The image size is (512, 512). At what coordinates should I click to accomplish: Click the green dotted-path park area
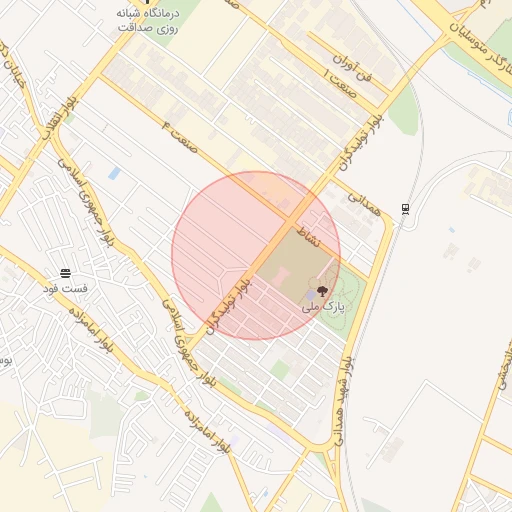click(343, 298)
